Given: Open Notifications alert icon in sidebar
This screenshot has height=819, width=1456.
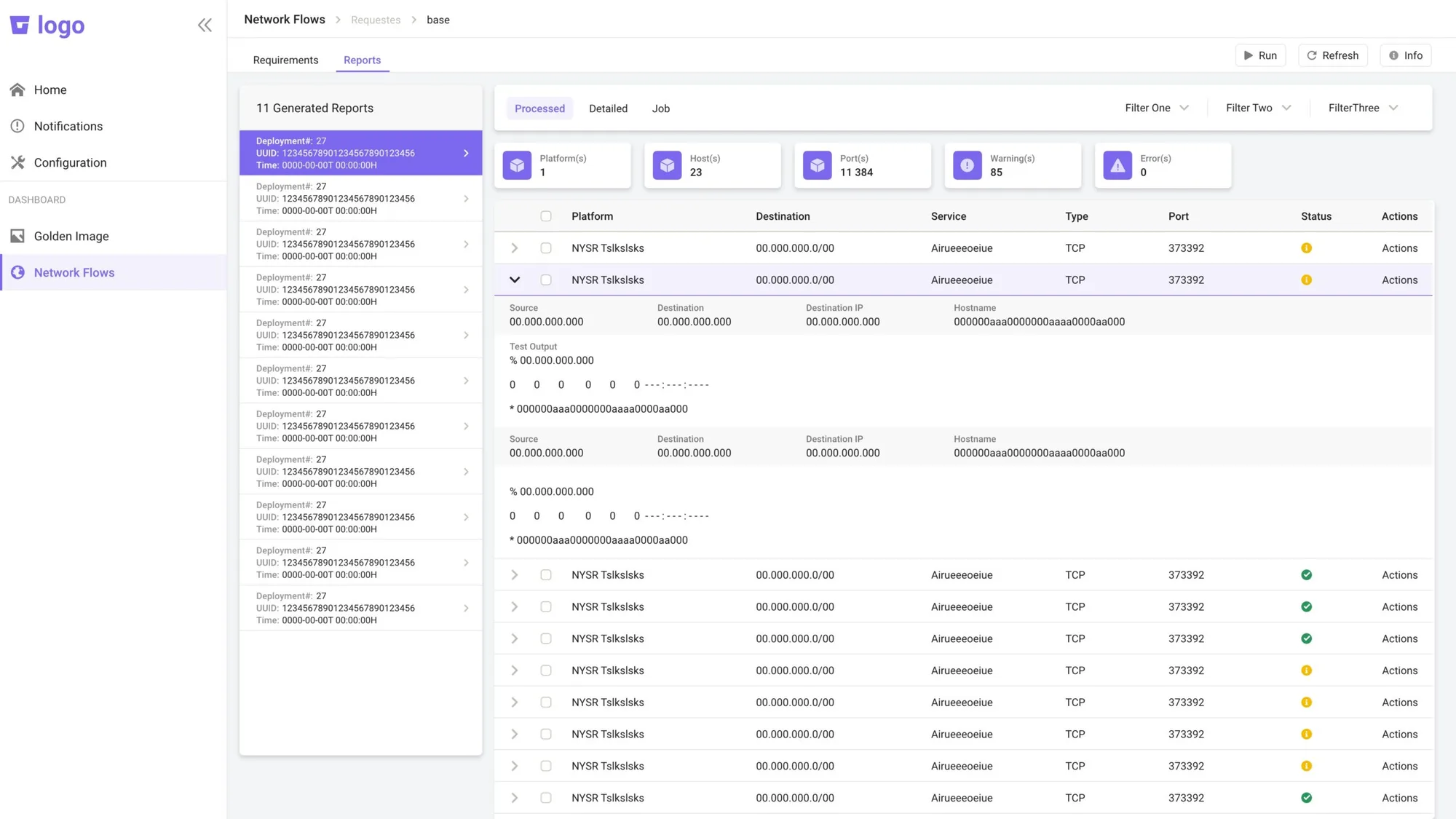Looking at the screenshot, I should 17,126.
